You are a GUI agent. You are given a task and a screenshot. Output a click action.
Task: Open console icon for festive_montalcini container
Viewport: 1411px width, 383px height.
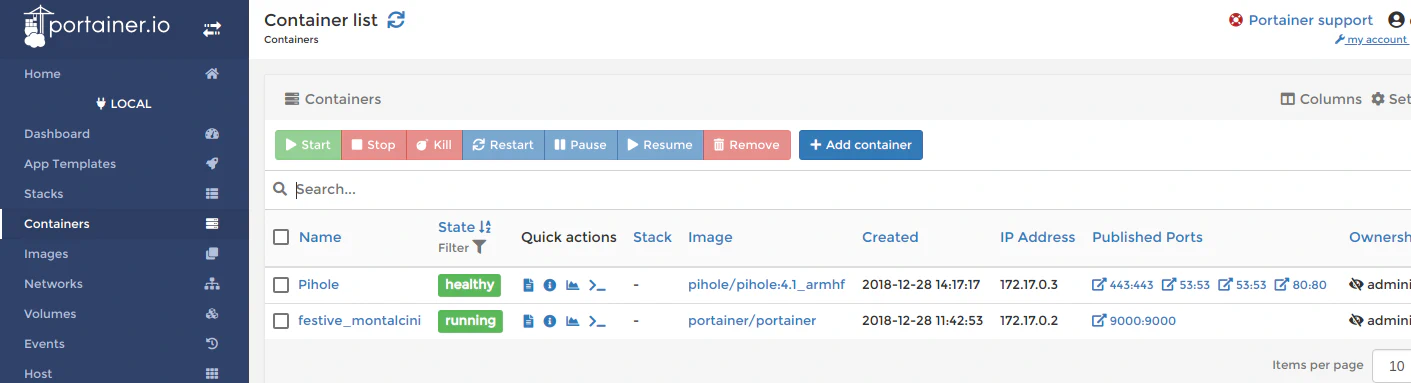click(597, 321)
